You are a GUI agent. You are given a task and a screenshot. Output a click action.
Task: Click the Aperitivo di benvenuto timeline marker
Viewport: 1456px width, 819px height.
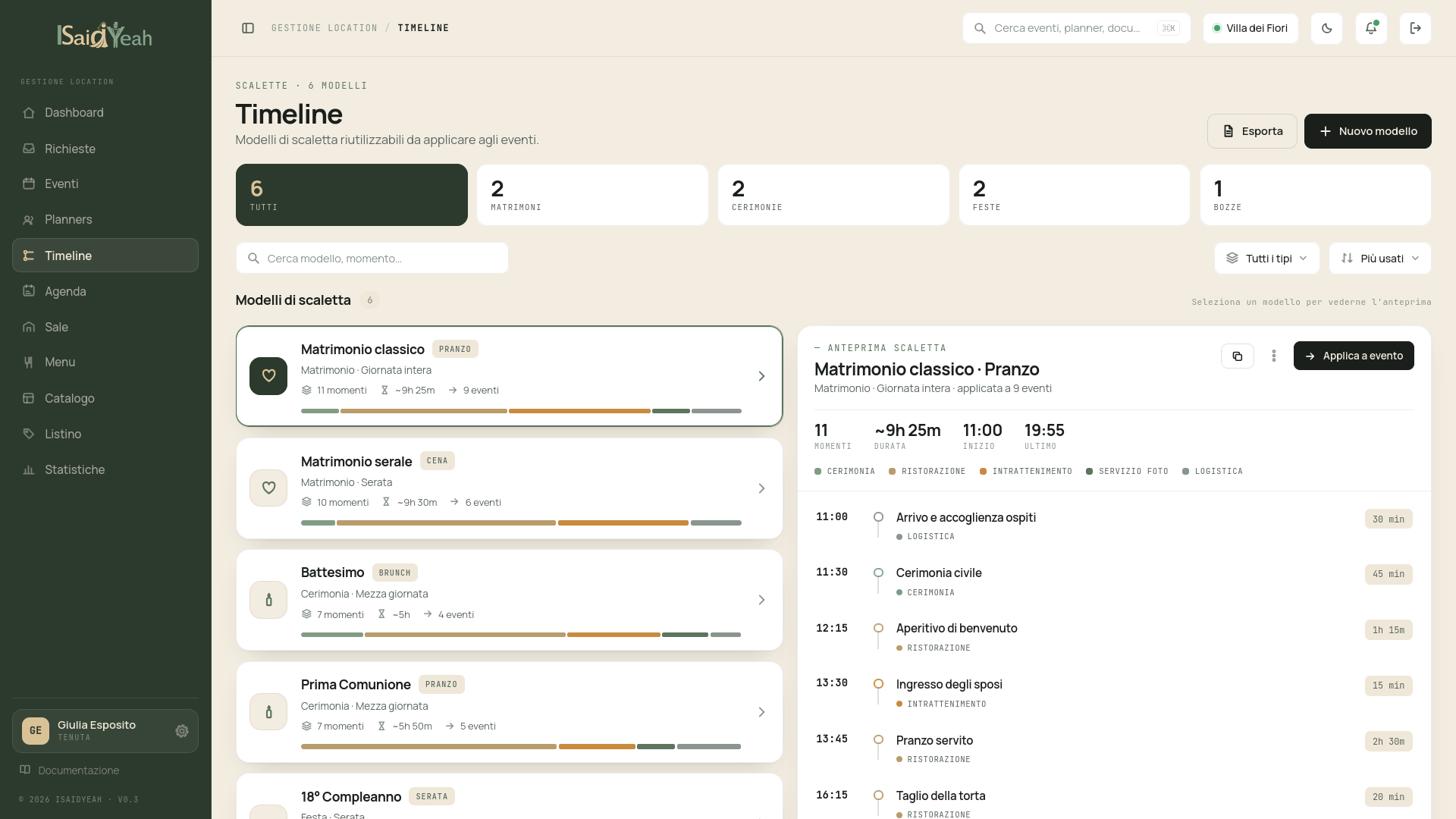coord(878,628)
